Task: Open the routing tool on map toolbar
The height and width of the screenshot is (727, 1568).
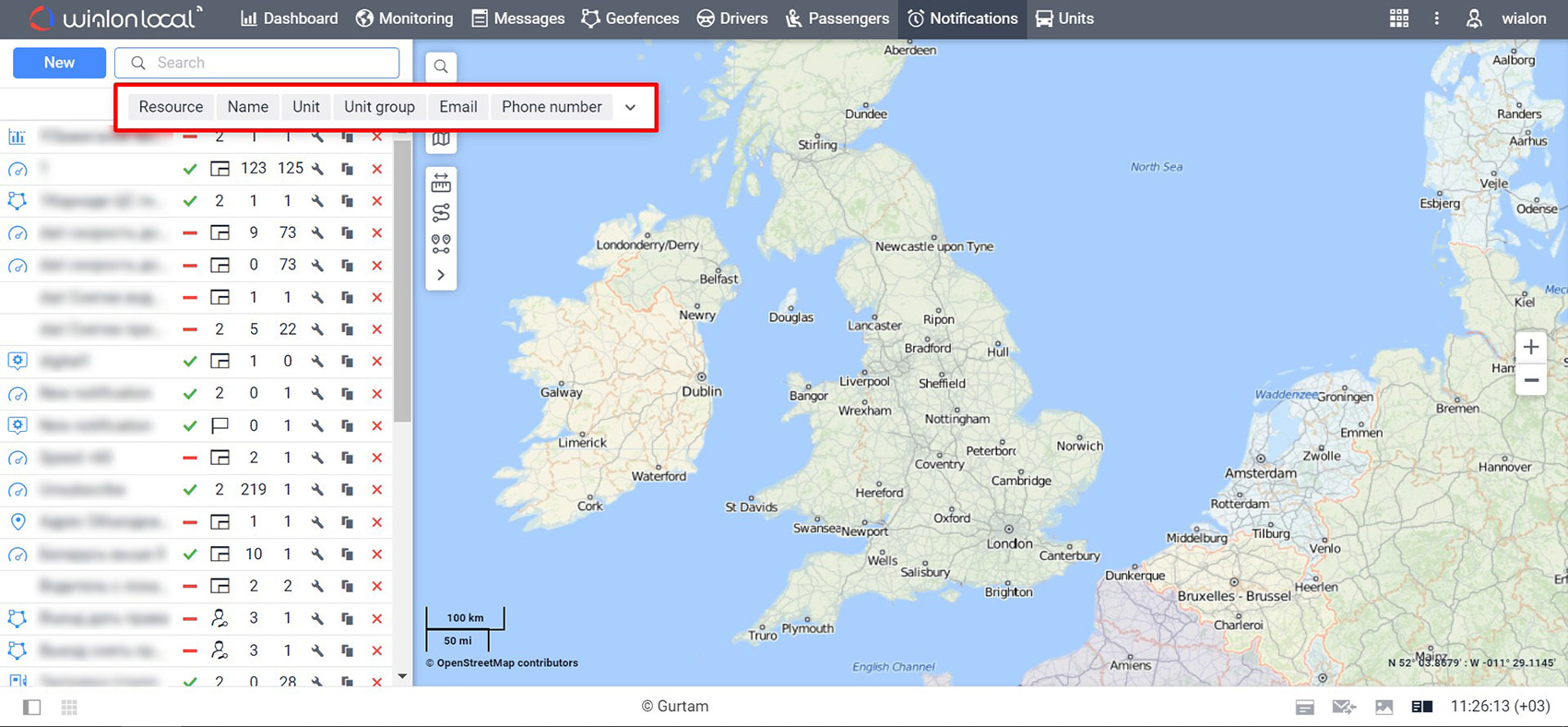Action: (441, 213)
